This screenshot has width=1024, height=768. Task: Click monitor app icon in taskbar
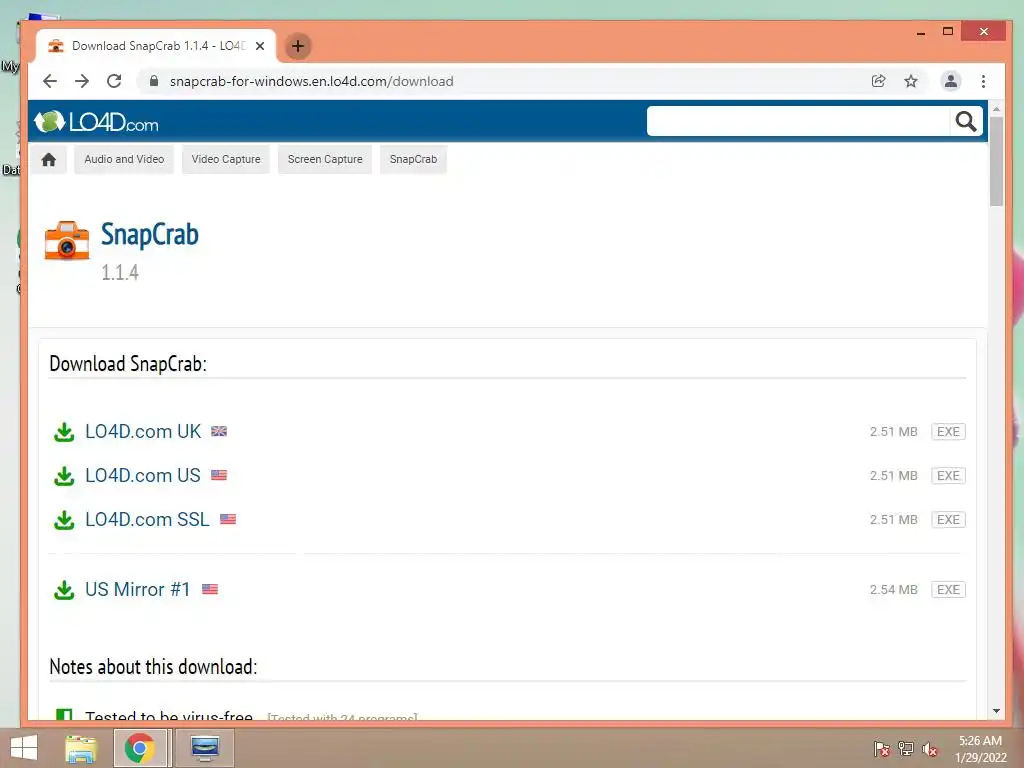pyautogui.click(x=204, y=748)
